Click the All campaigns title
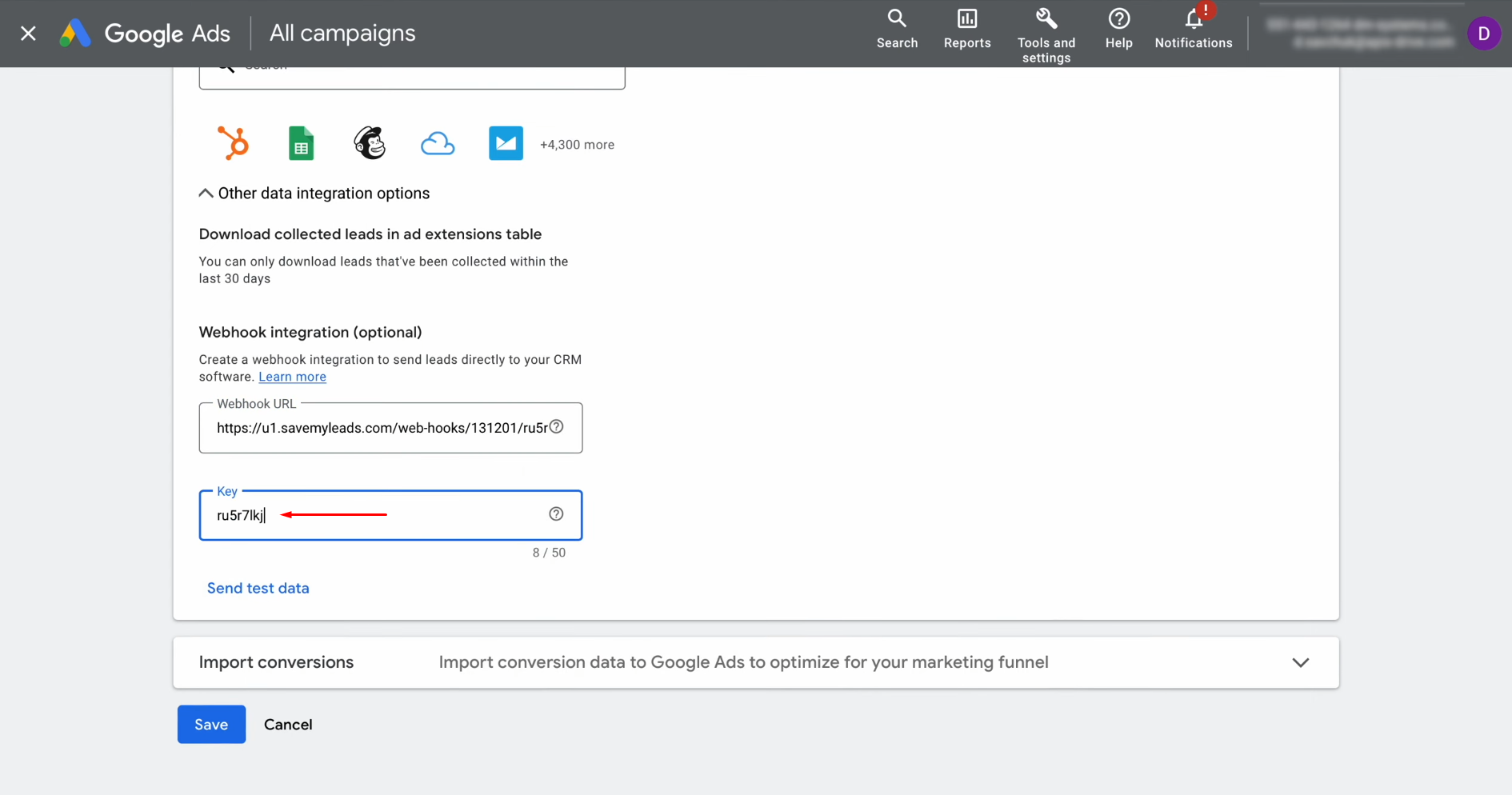Image resolution: width=1512 pixels, height=795 pixels. [x=342, y=34]
